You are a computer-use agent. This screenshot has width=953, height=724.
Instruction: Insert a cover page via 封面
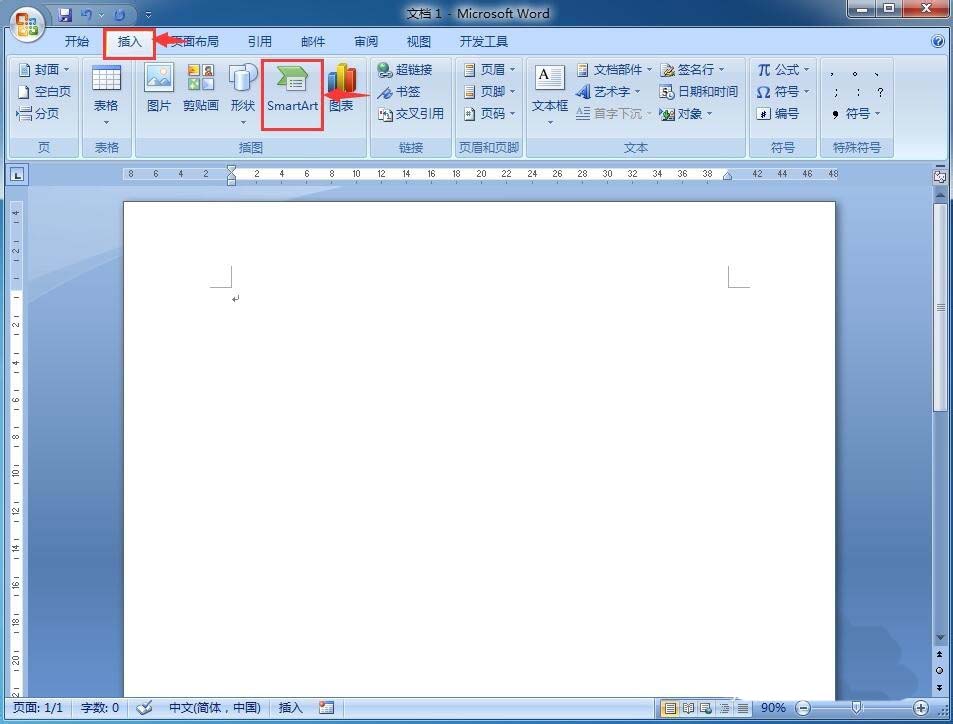coord(44,70)
